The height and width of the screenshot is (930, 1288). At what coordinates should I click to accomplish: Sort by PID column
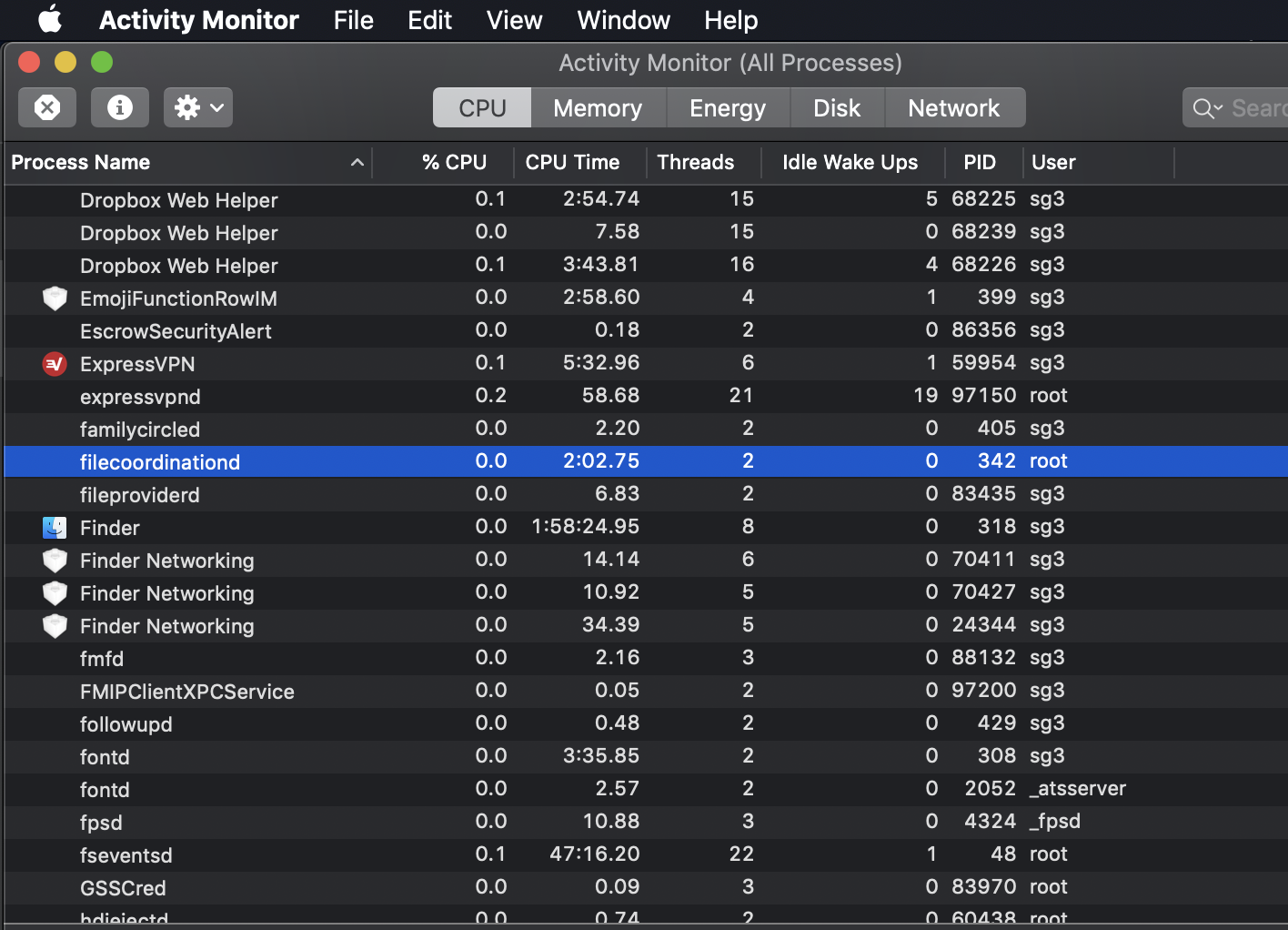[x=983, y=162]
